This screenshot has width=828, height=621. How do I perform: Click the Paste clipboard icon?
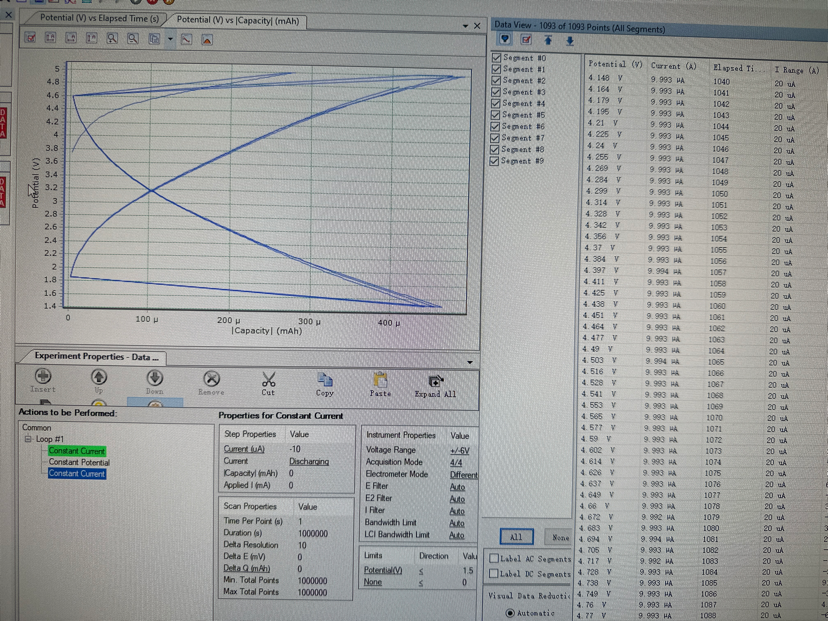tap(380, 379)
